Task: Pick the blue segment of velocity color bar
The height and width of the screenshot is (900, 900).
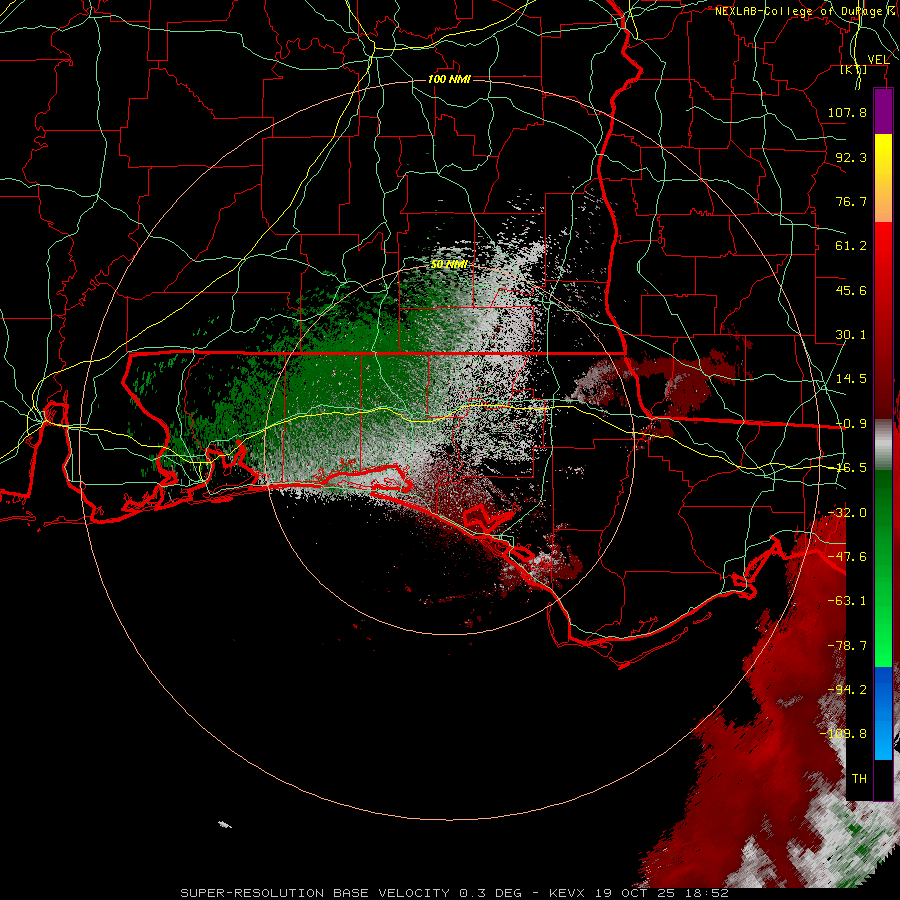Action: [x=883, y=689]
